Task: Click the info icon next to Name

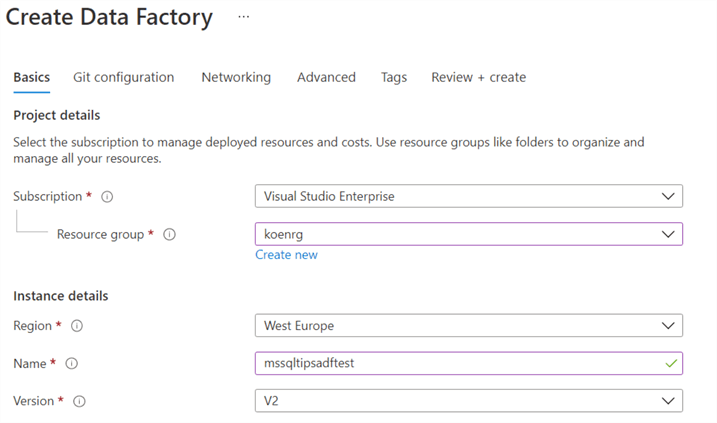Action: tap(71, 364)
